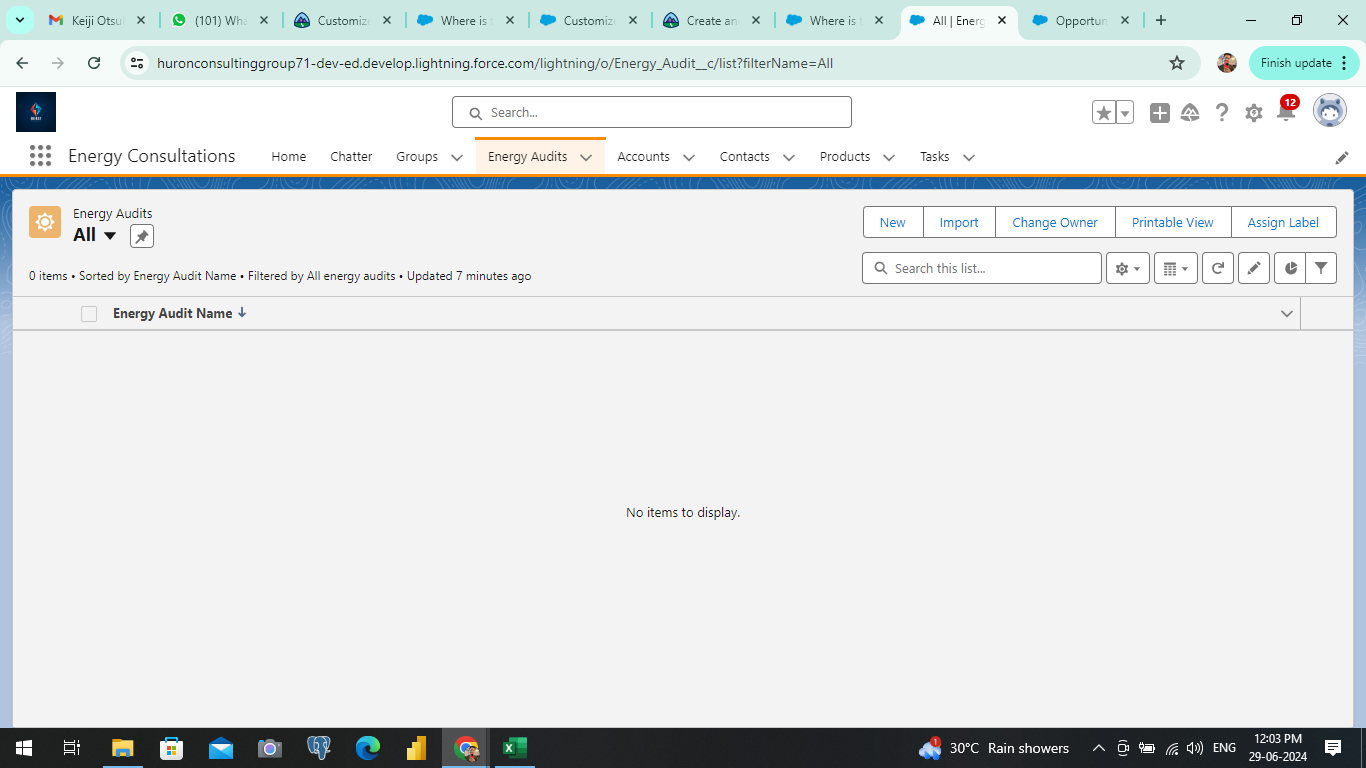Open Global Actions plus icon
1366x768 pixels.
tap(1160, 113)
